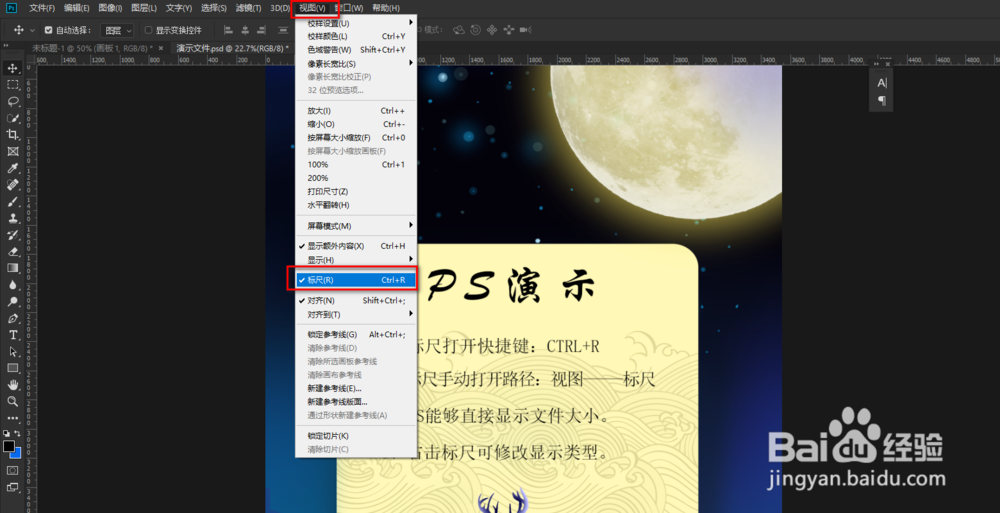Toggle 对齐(N) snap option
This screenshot has height=513, width=1000.
pos(356,301)
